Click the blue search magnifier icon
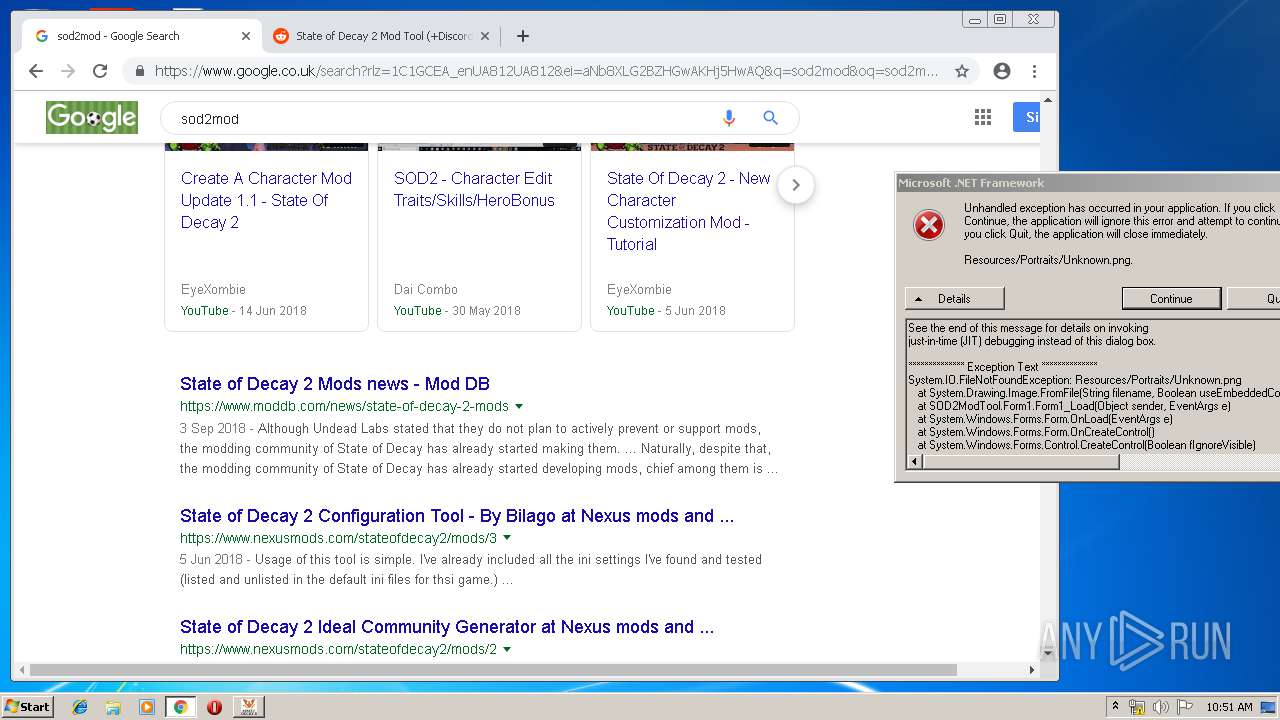Image resolution: width=1280 pixels, height=720 pixels. coord(770,118)
